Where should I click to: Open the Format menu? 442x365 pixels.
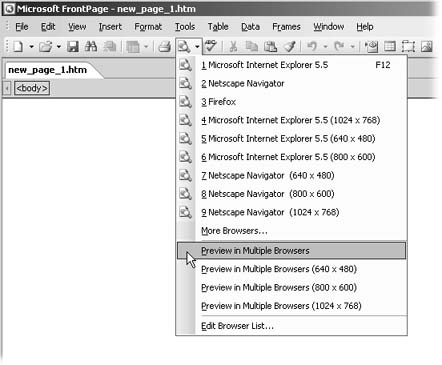pos(148,27)
